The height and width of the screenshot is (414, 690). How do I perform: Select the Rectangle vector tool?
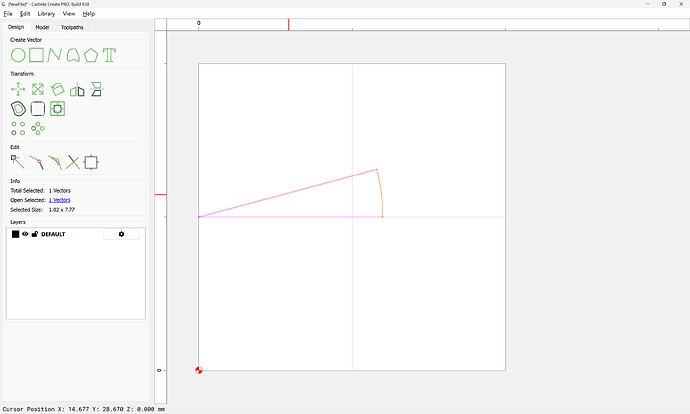coord(36,55)
